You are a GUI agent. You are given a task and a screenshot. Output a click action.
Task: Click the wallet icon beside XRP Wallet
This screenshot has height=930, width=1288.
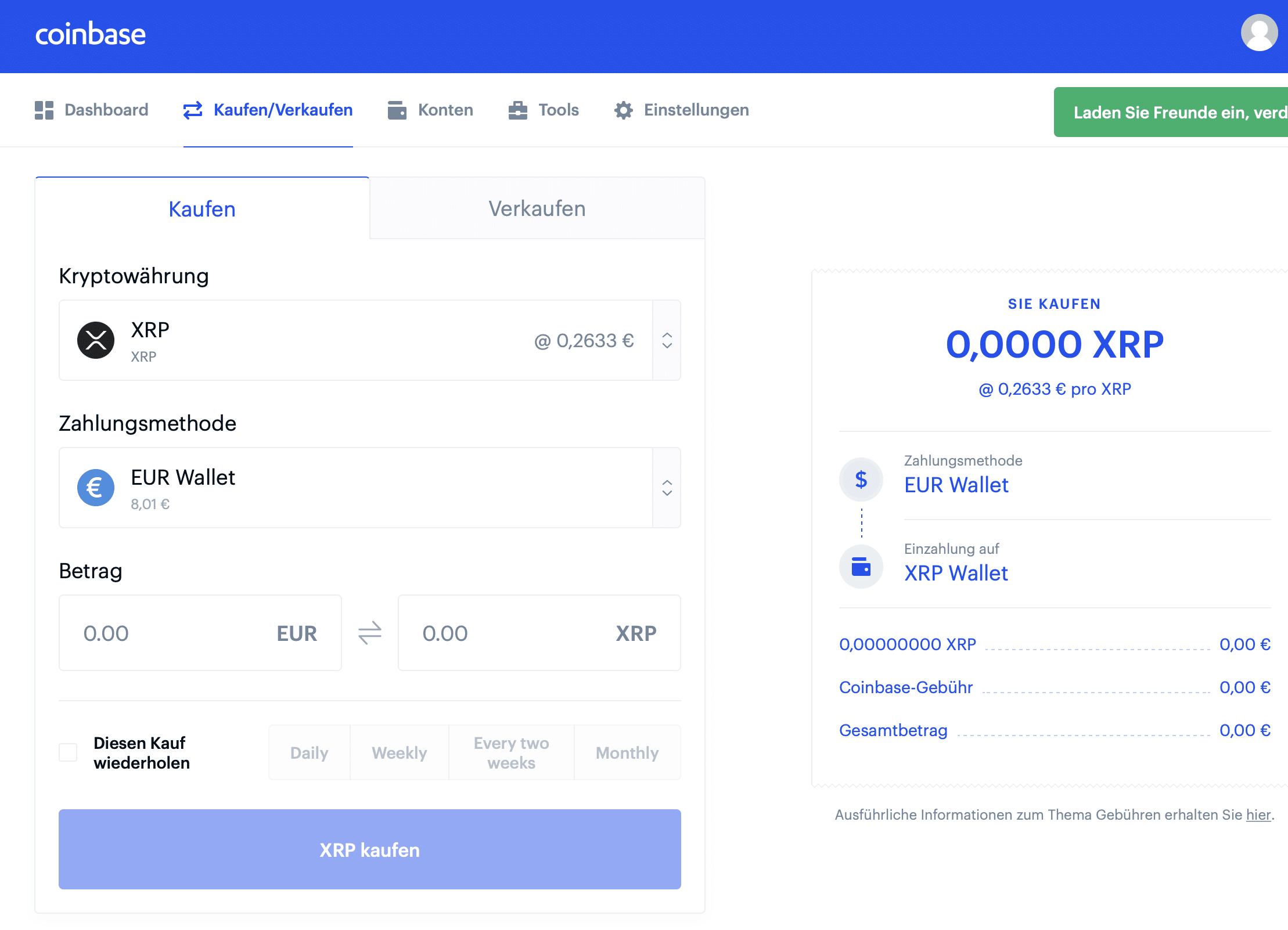tap(861, 567)
